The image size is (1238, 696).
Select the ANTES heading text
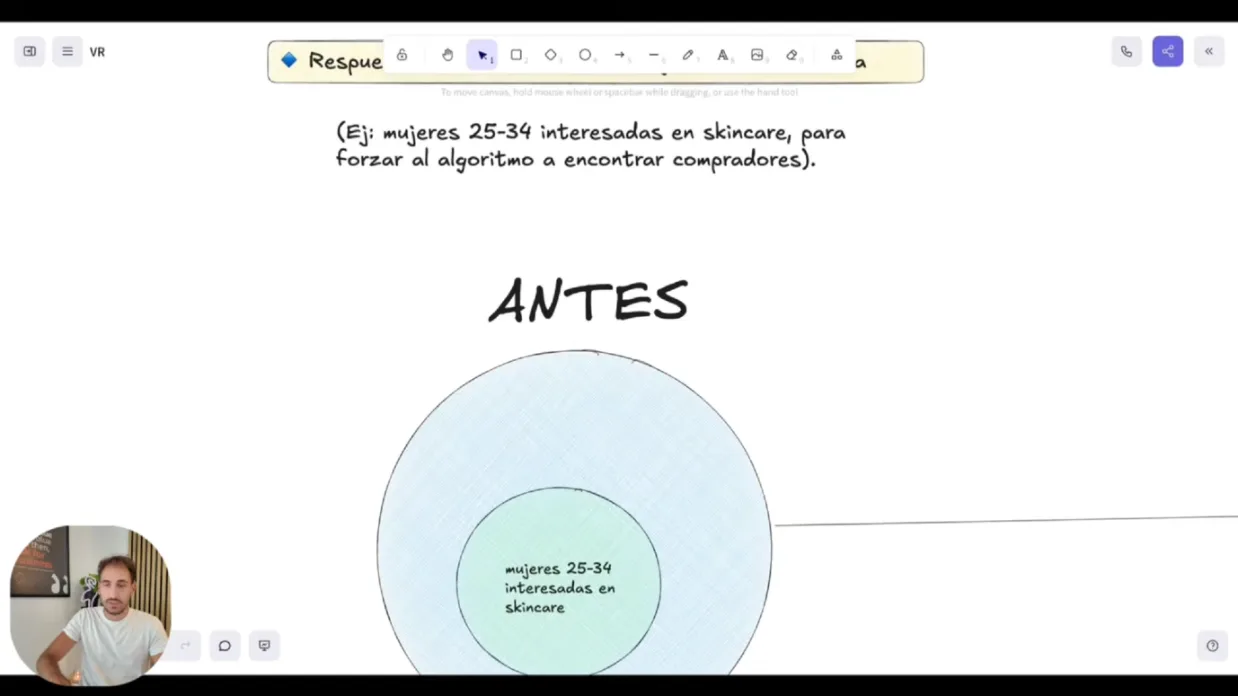click(588, 301)
